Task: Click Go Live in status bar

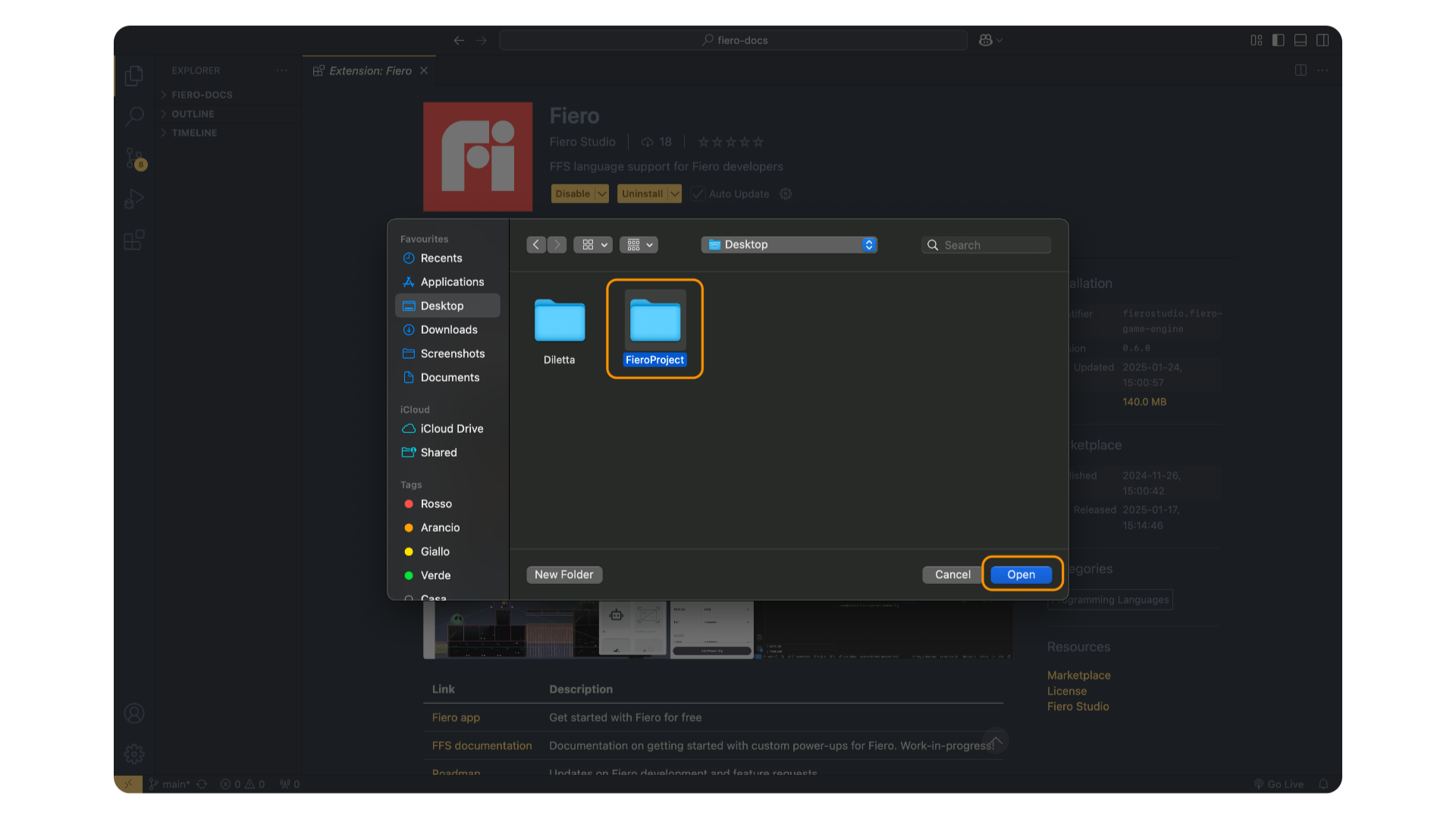Action: point(1279,784)
